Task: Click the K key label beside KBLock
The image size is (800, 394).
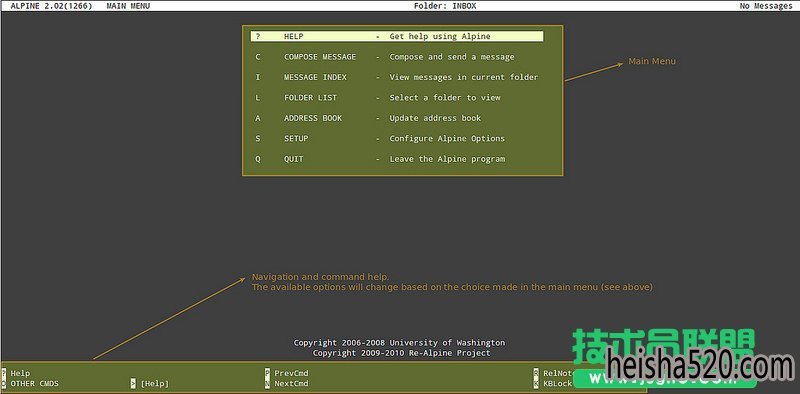Action: click(536, 384)
